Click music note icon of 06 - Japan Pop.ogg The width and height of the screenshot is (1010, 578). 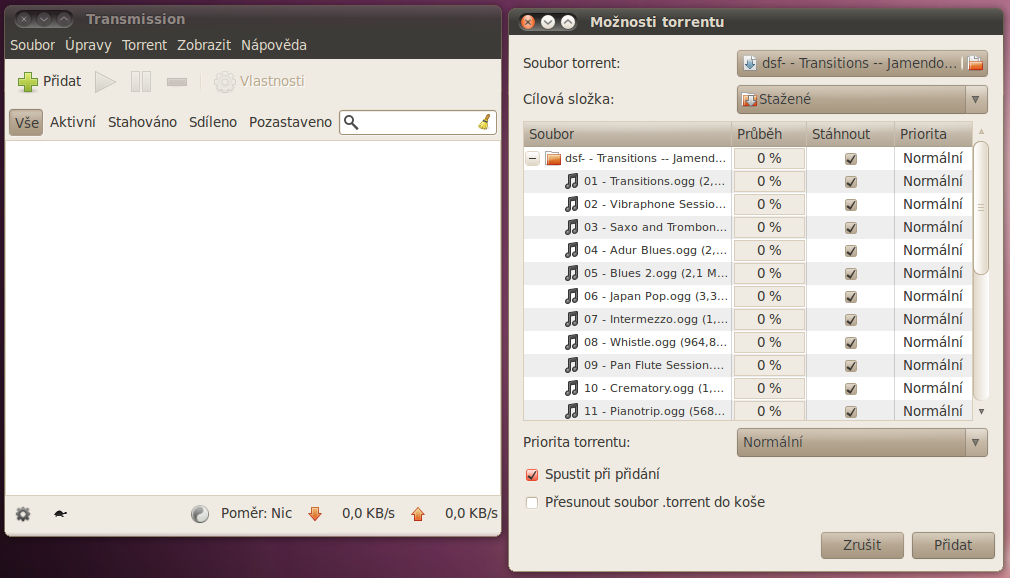coord(571,296)
